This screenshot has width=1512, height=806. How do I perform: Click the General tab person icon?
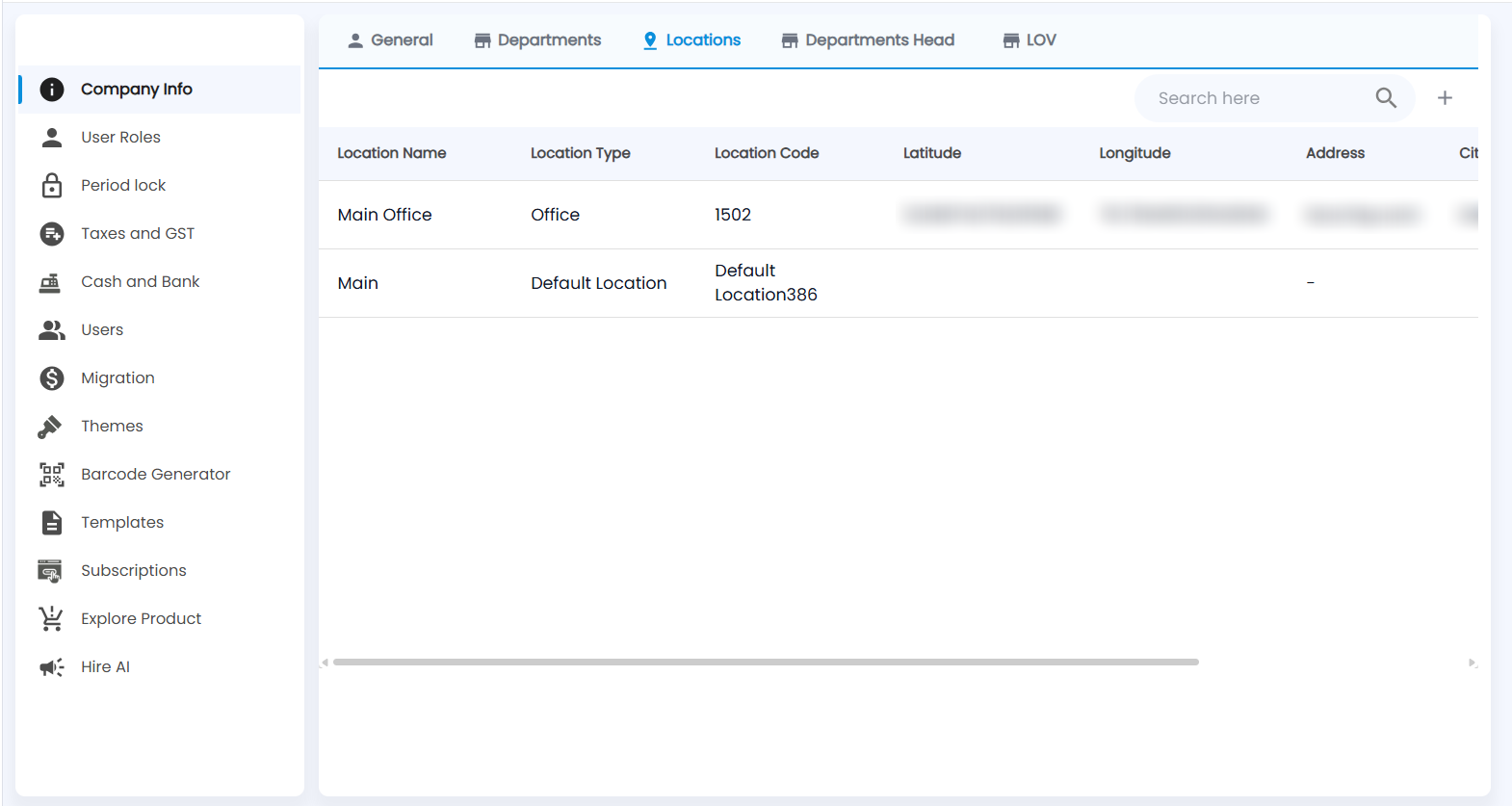355,40
